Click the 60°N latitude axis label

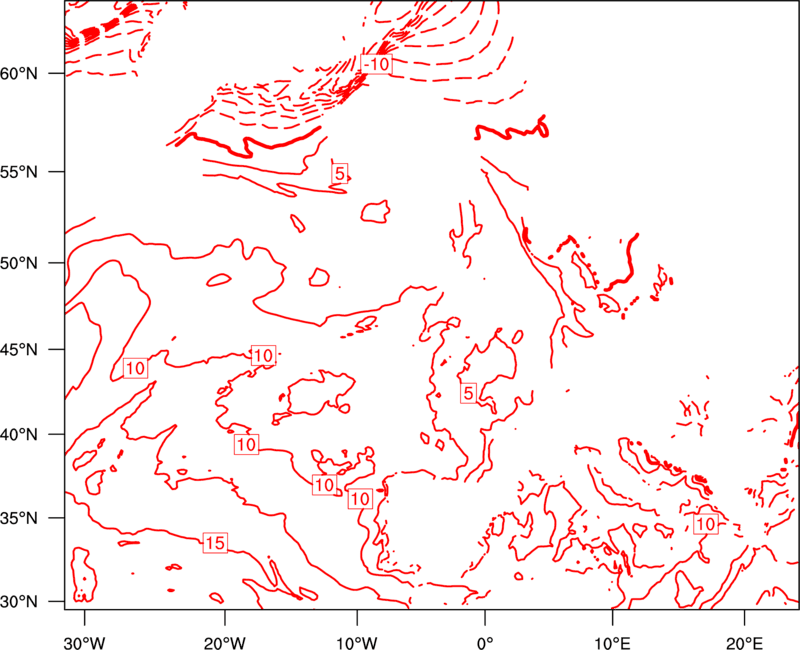pyautogui.click(x=19, y=74)
